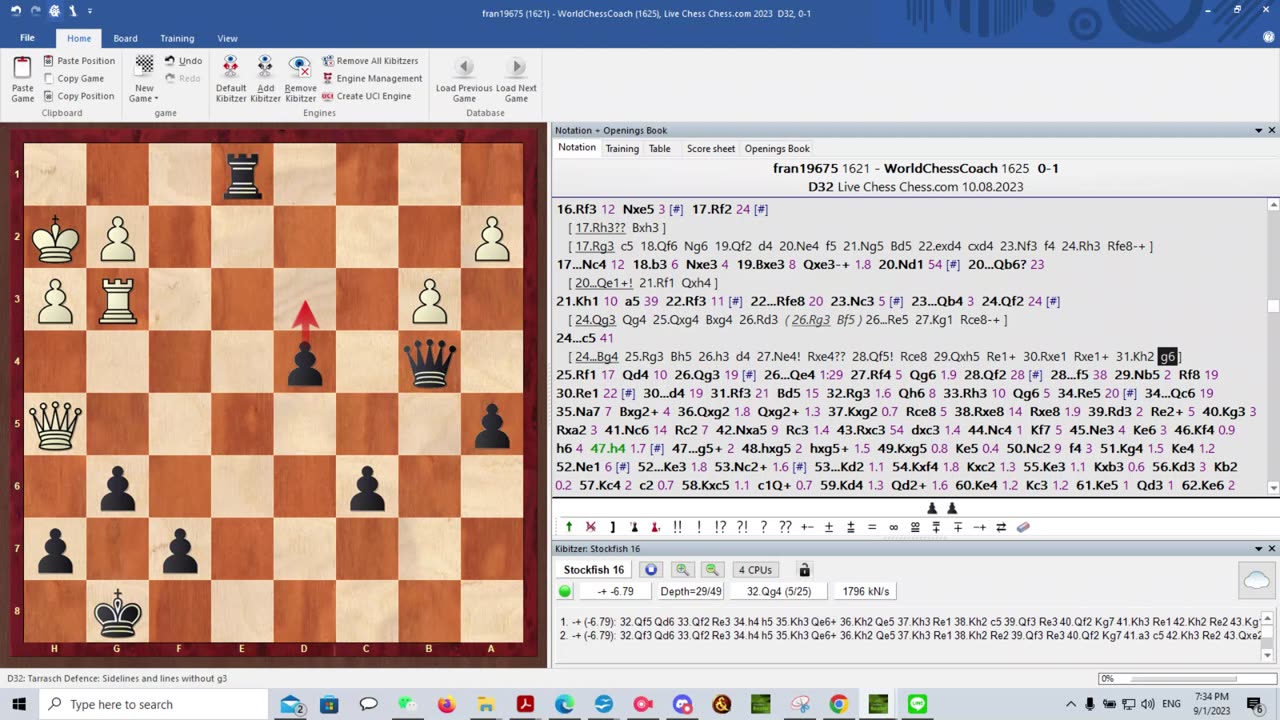Open Kibitzer pane options dropdown arrow
Viewport: 1280px width, 720px height.
pyautogui.click(x=1258, y=549)
